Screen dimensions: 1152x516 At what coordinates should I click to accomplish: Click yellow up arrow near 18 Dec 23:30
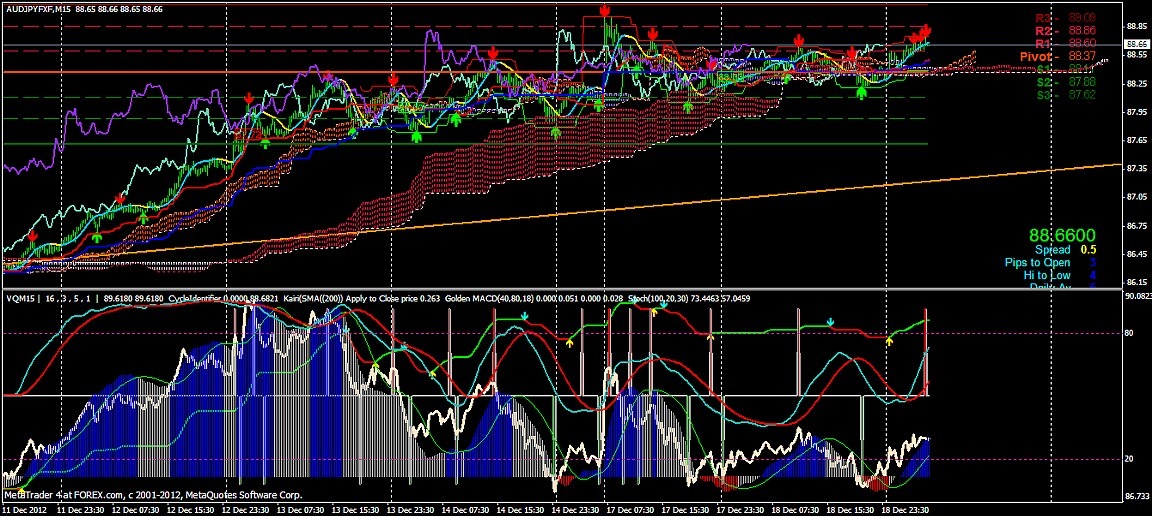(889, 342)
